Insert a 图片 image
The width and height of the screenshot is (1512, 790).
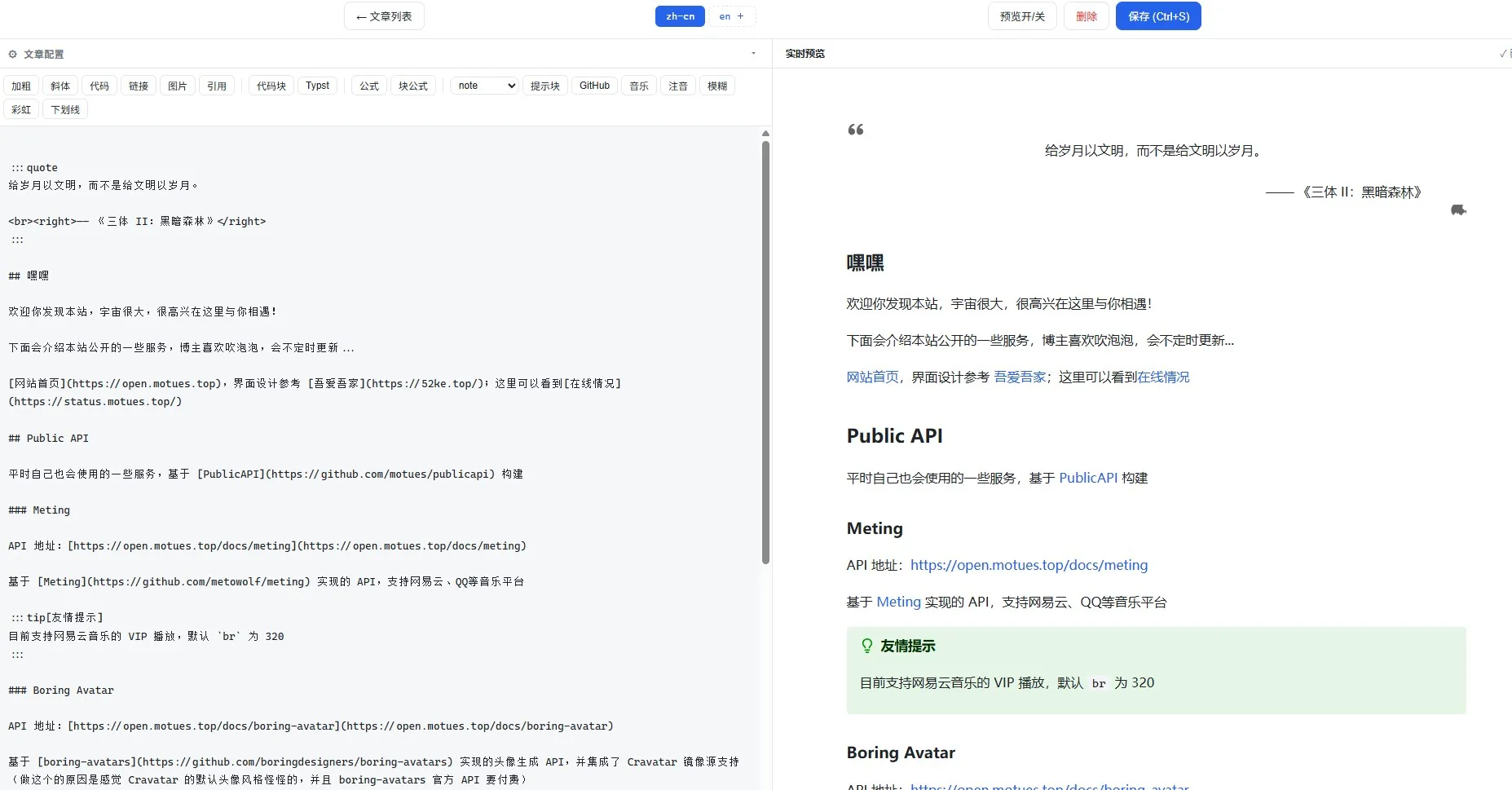tap(178, 86)
